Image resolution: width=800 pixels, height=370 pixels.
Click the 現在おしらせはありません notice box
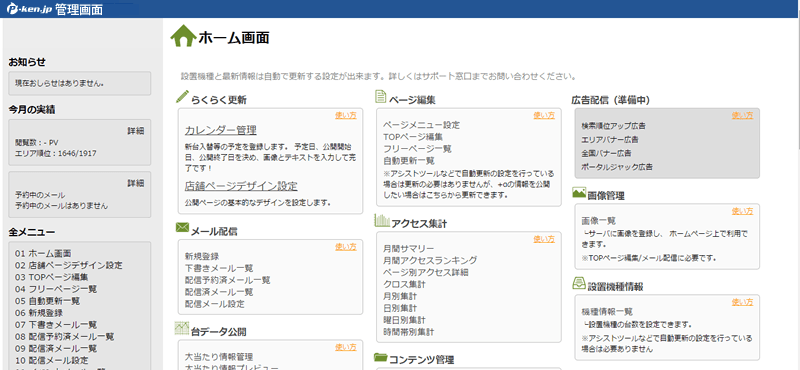[80, 83]
